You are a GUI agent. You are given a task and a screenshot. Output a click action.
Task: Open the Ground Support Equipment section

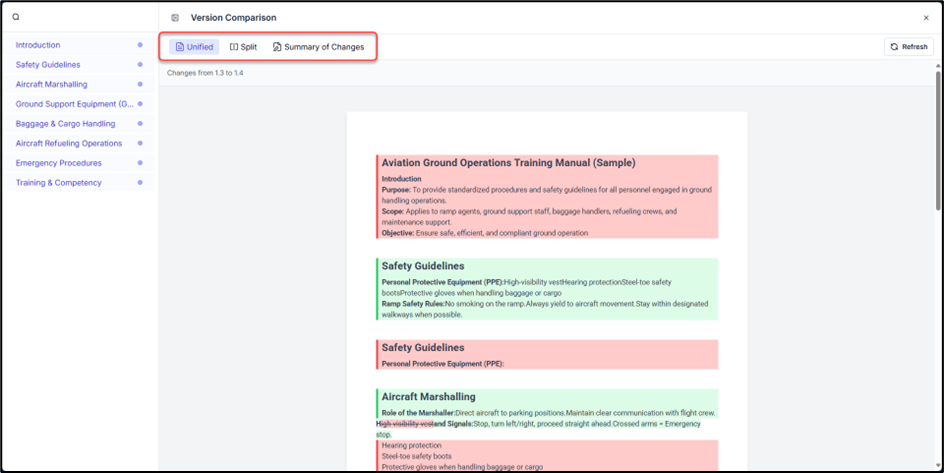[x=74, y=104]
